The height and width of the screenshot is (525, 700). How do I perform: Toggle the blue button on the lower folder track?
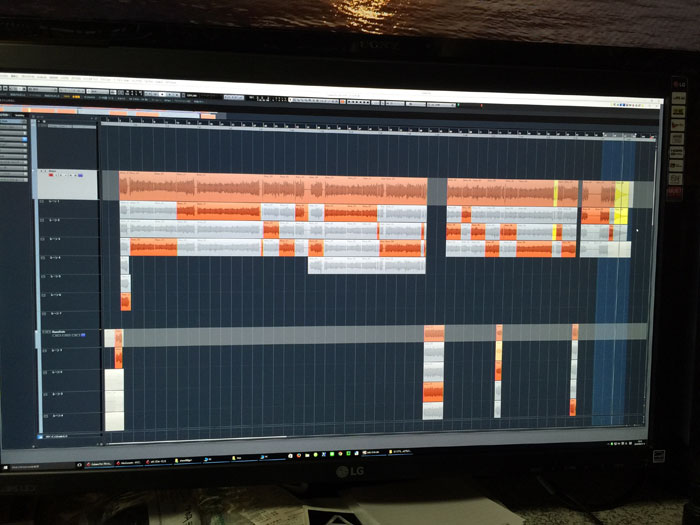[83, 335]
